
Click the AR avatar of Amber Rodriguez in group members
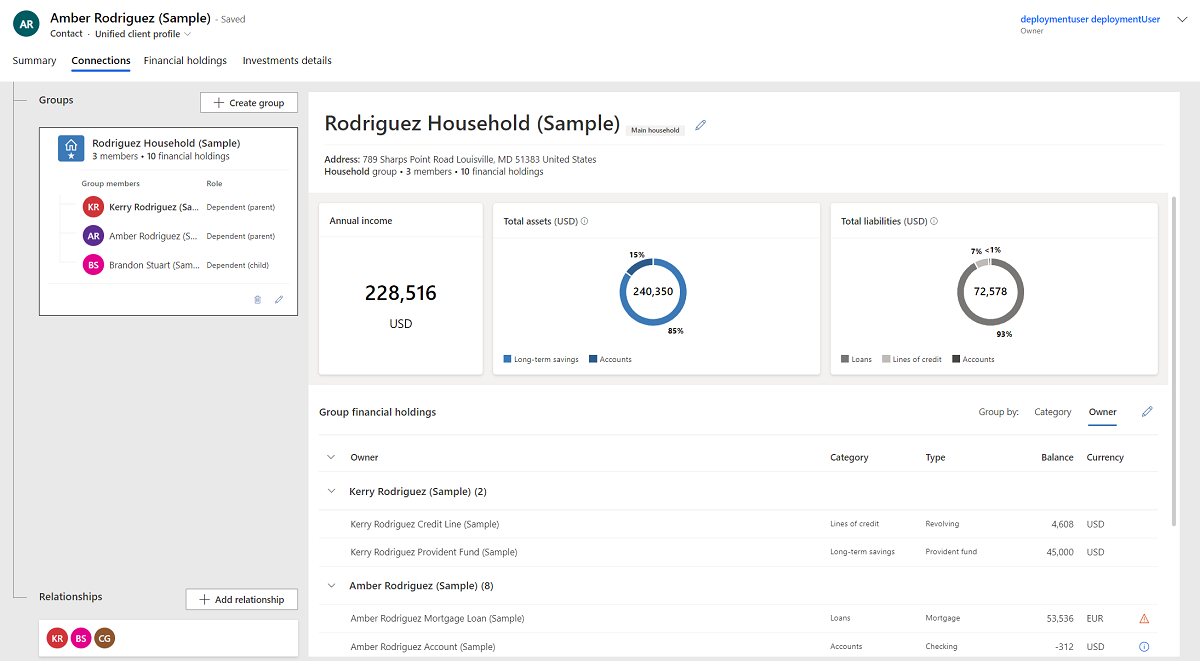point(93,236)
